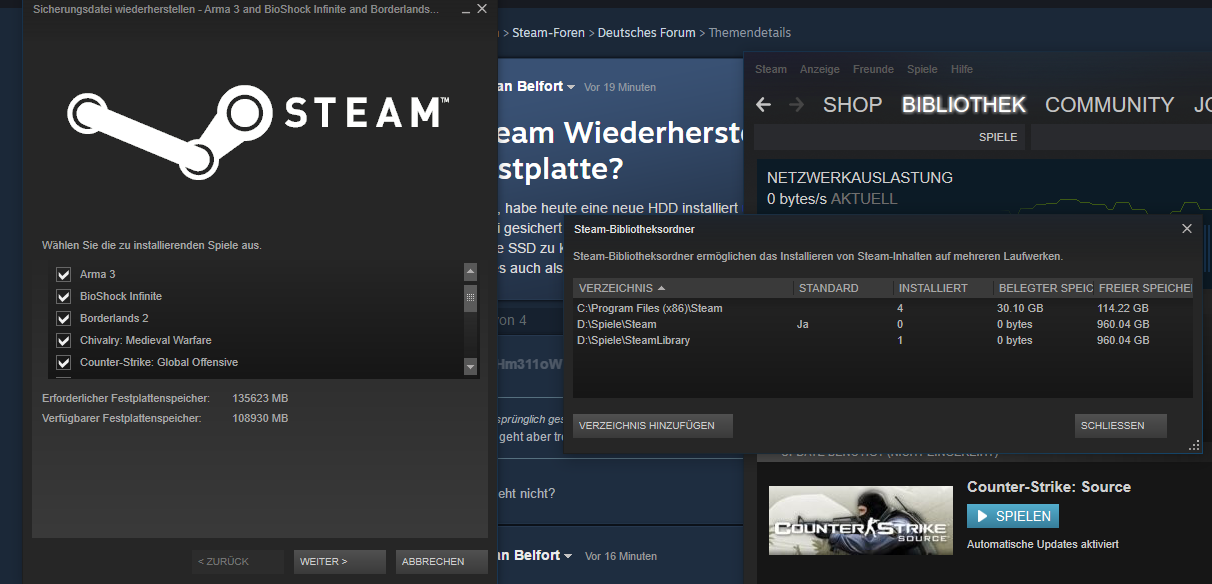Viewport: 1212px width, 584px height.
Task: Click the game list scroll-up arrow
Action: pyautogui.click(x=471, y=272)
